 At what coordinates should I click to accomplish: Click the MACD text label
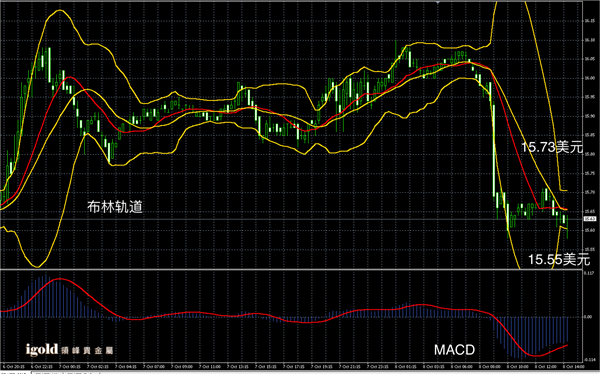[455, 350]
